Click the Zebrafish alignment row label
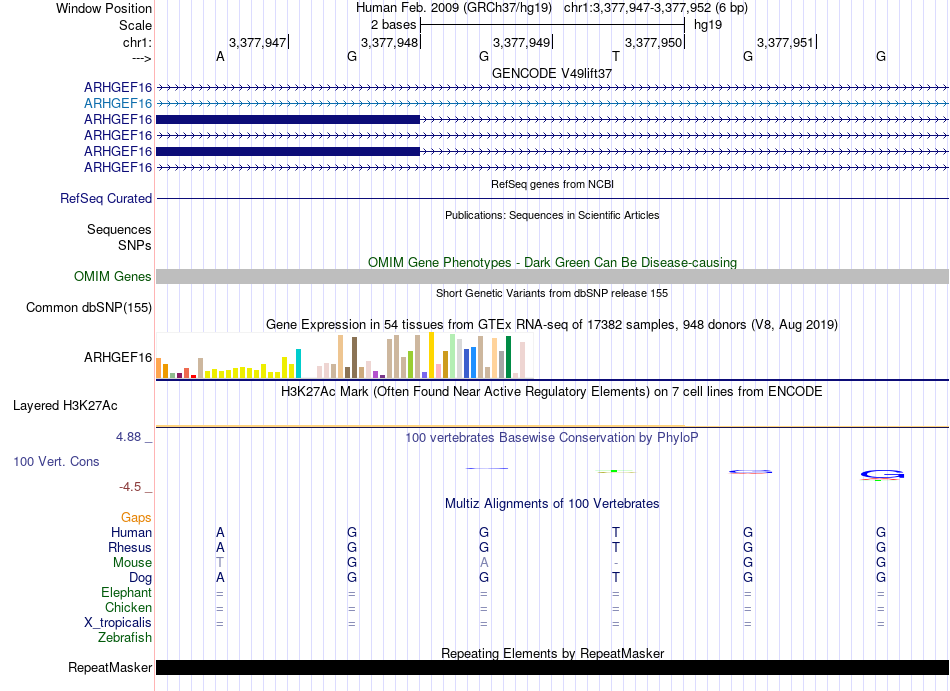Image resolution: width=950 pixels, height=691 pixels. pos(125,638)
